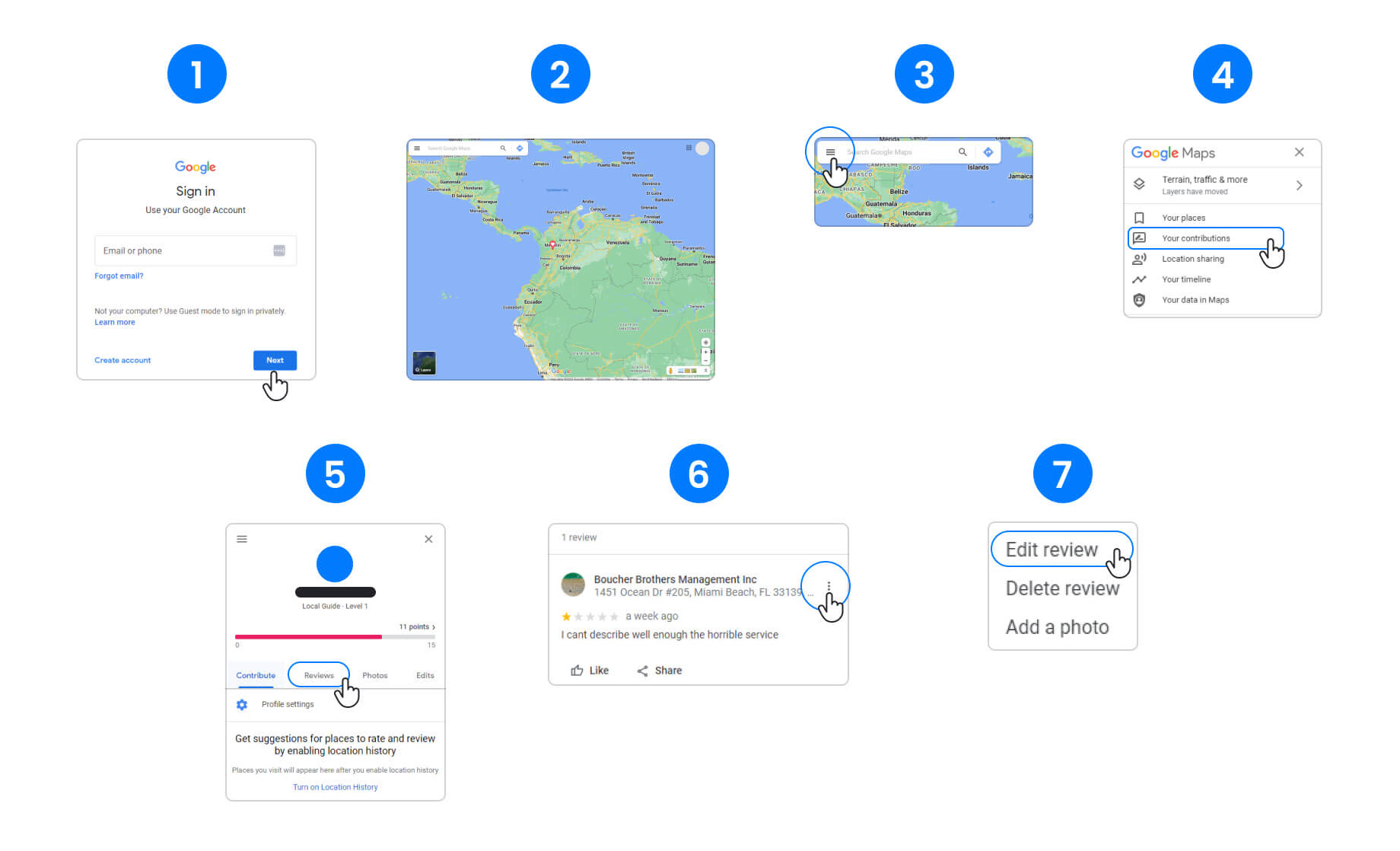Viewport: 1400px width, 851px height.
Task: Zoom in with the plus button on the step 2 map
Action: point(705,352)
